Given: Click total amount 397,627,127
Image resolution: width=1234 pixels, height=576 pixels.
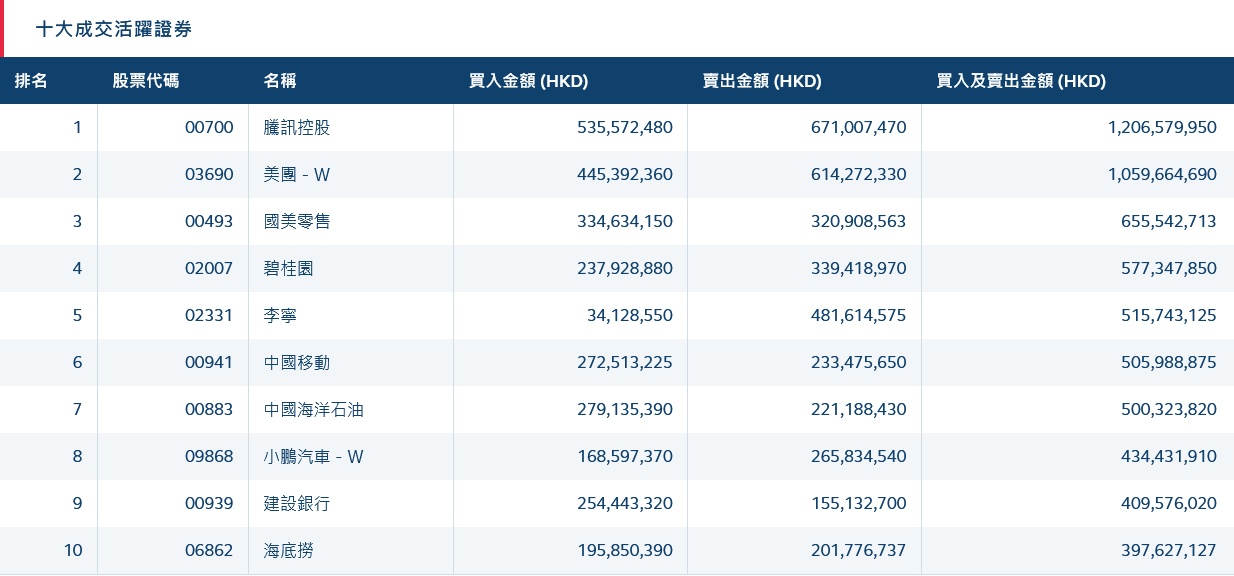Looking at the screenshot, I should click(x=1168, y=550).
